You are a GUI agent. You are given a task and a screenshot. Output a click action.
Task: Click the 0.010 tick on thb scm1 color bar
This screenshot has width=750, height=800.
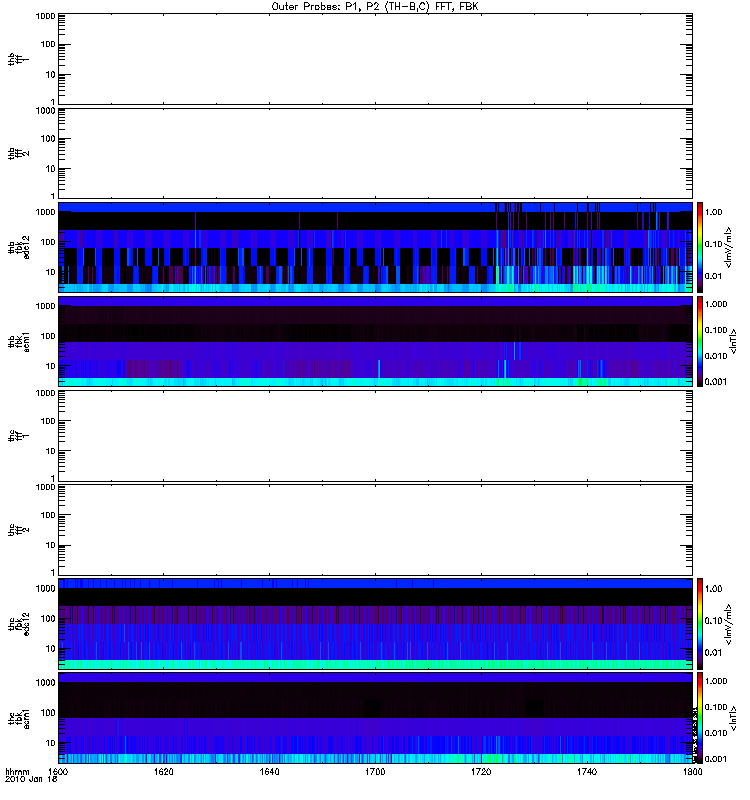pyautogui.click(x=716, y=356)
